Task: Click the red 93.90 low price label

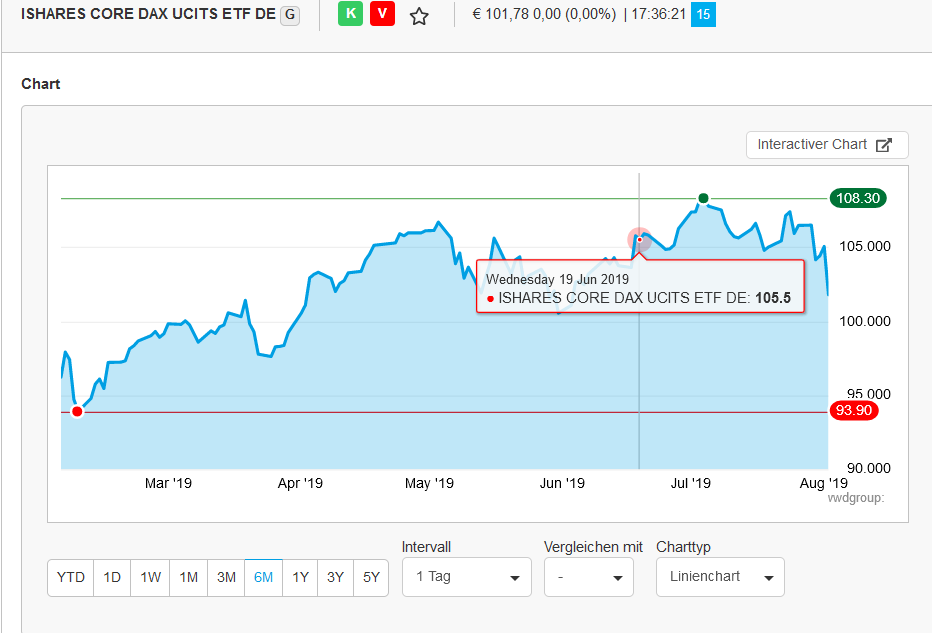Action: click(x=853, y=411)
